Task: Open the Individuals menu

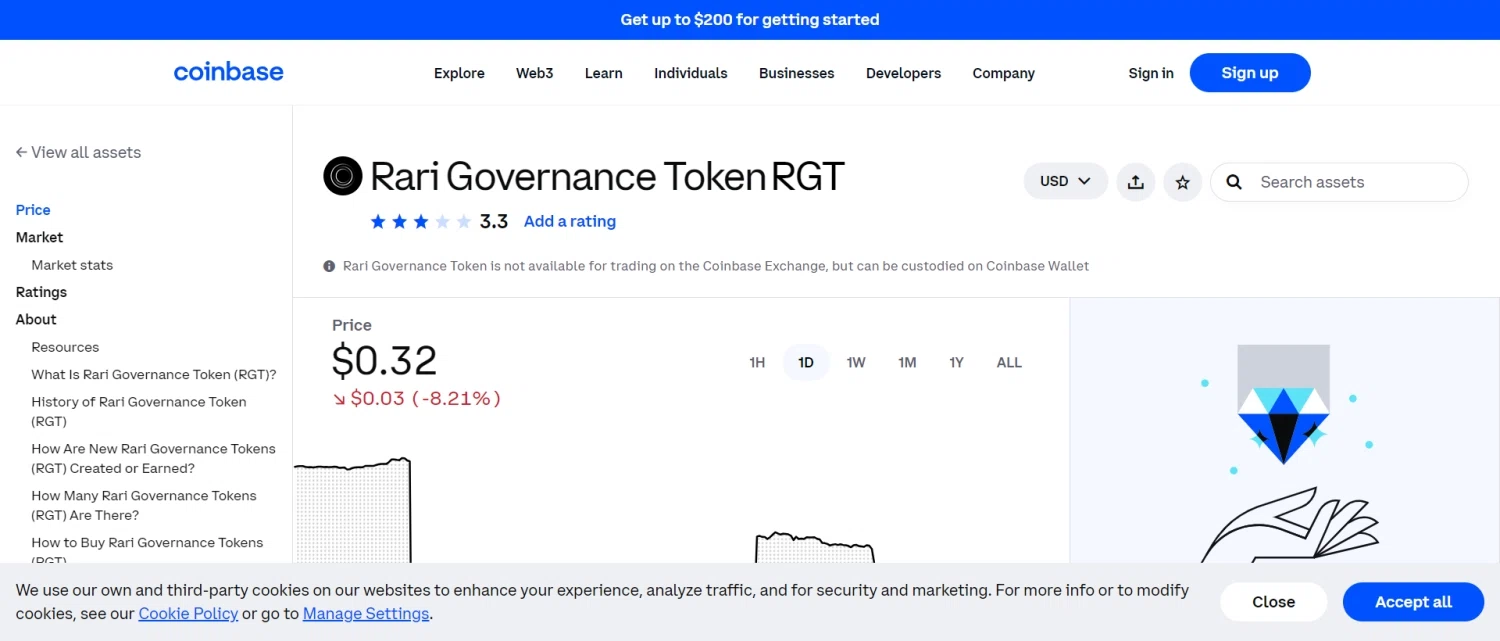Action: pyautogui.click(x=691, y=73)
